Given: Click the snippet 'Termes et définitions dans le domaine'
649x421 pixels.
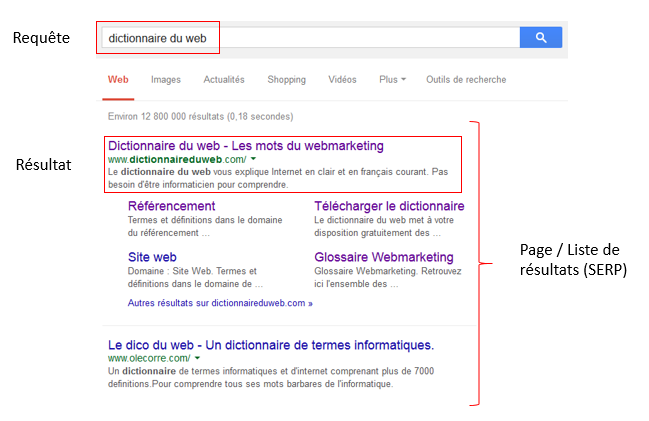Looking at the screenshot, I should (x=205, y=226).
